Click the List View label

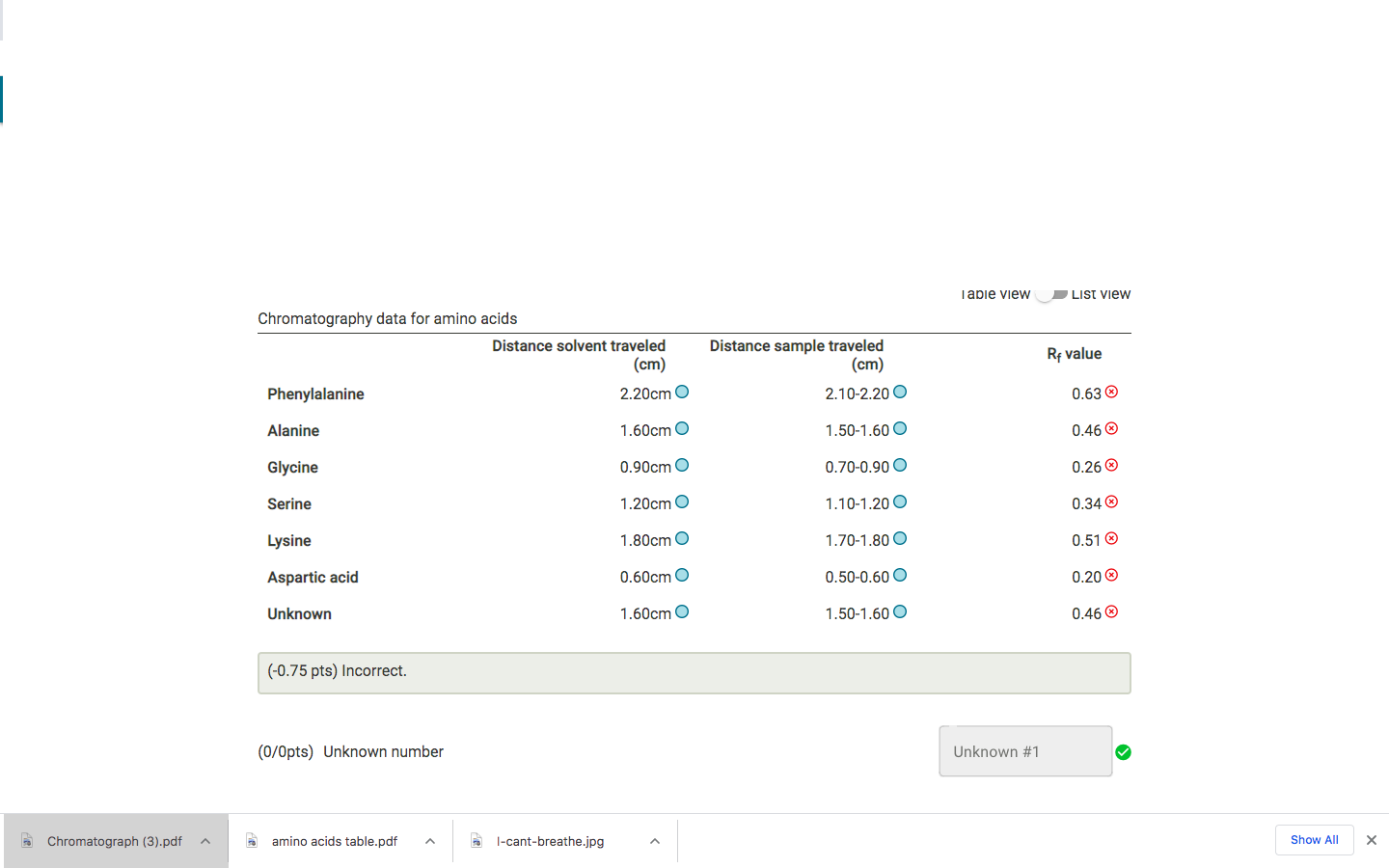1101,293
